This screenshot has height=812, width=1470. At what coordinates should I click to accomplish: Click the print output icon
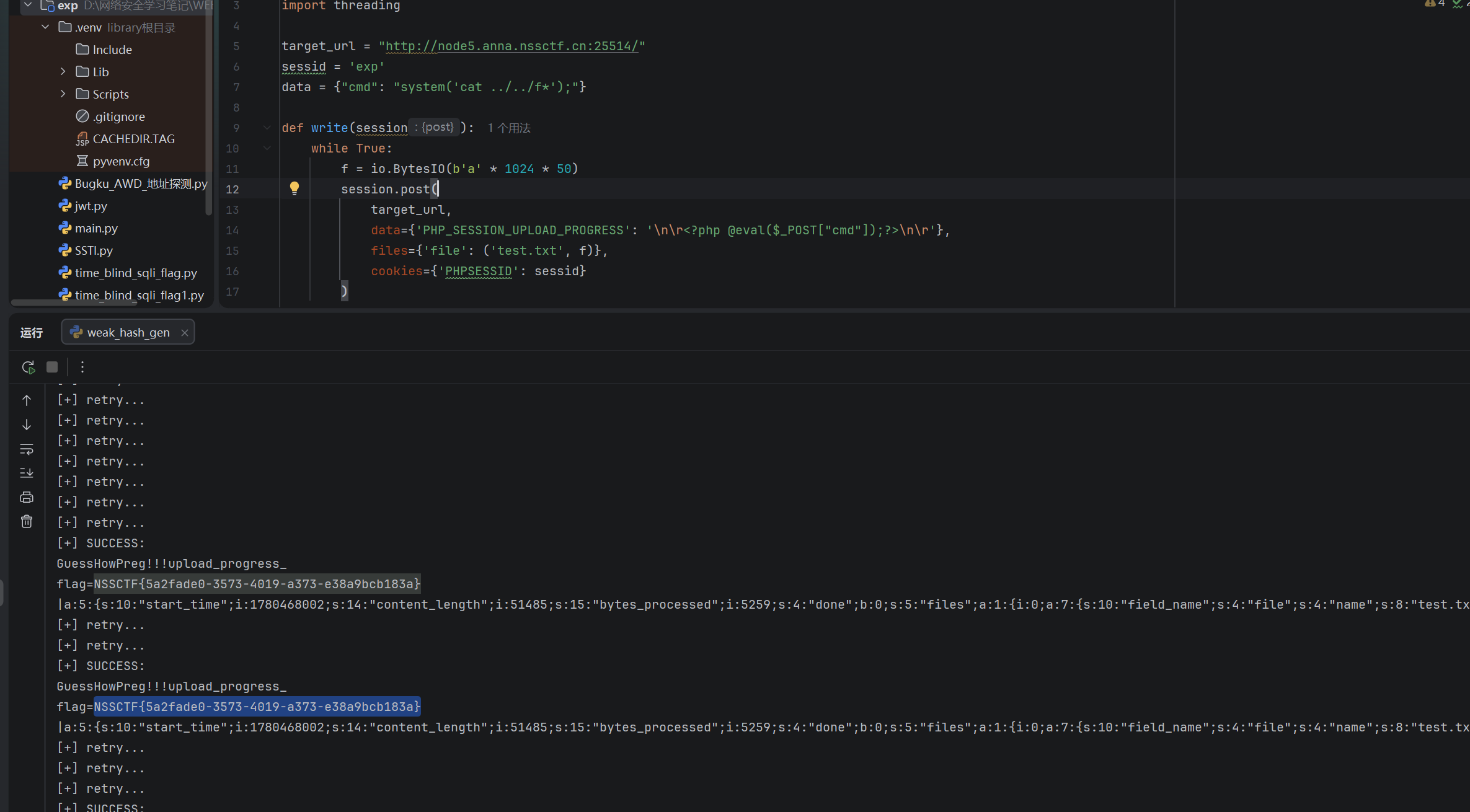pyautogui.click(x=27, y=497)
